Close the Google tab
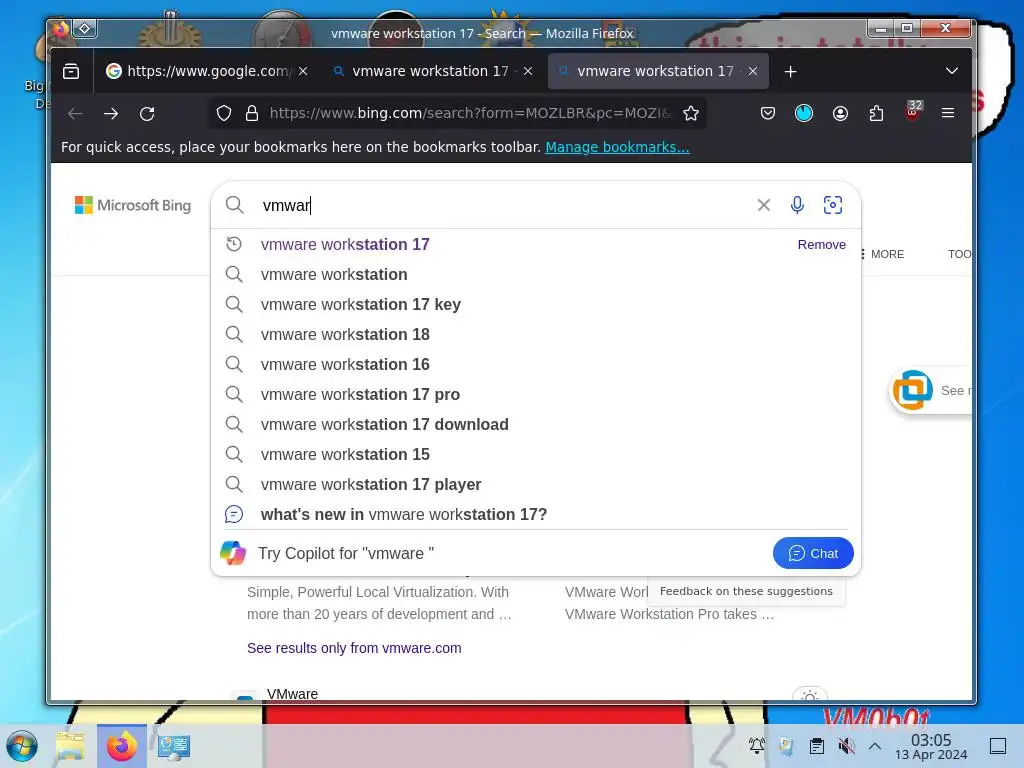 [303, 71]
